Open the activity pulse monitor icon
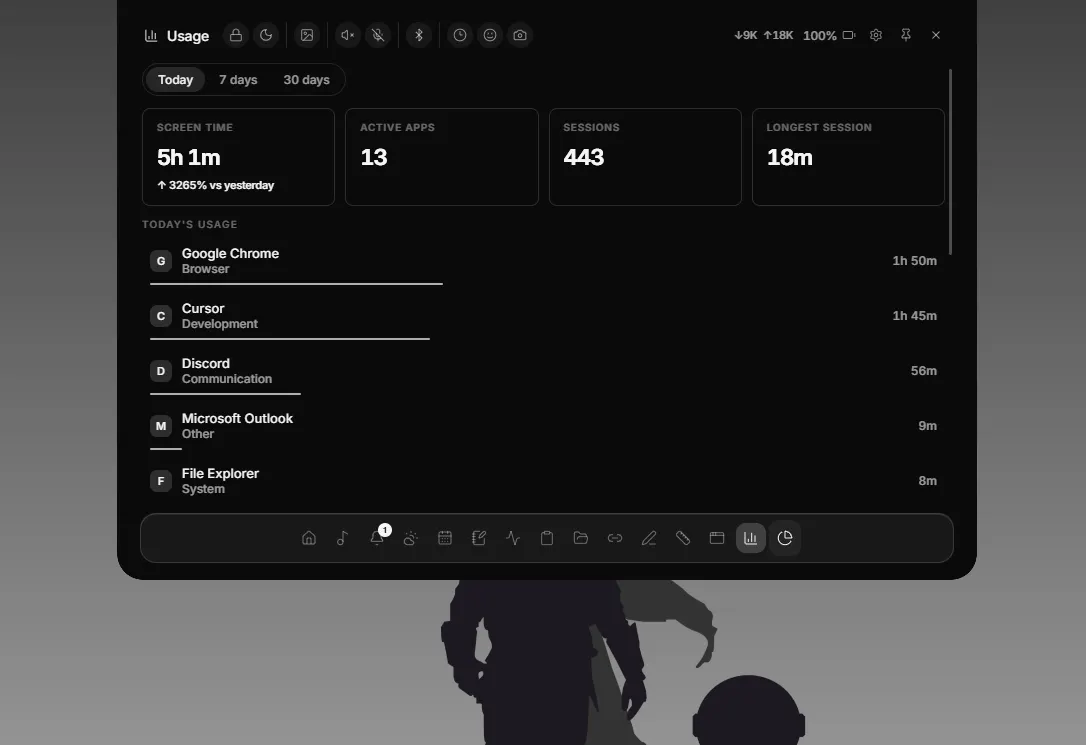The width and height of the screenshot is (1086, 745). click(513, 538)
